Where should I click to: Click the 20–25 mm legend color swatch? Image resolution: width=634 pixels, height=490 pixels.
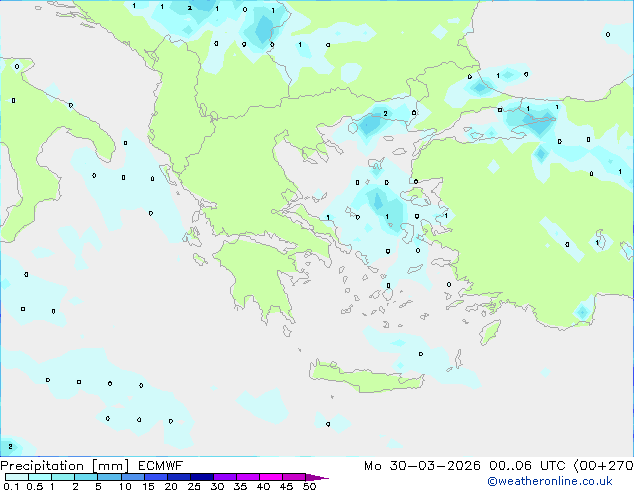pyautogui.click(x=178, y=477)
